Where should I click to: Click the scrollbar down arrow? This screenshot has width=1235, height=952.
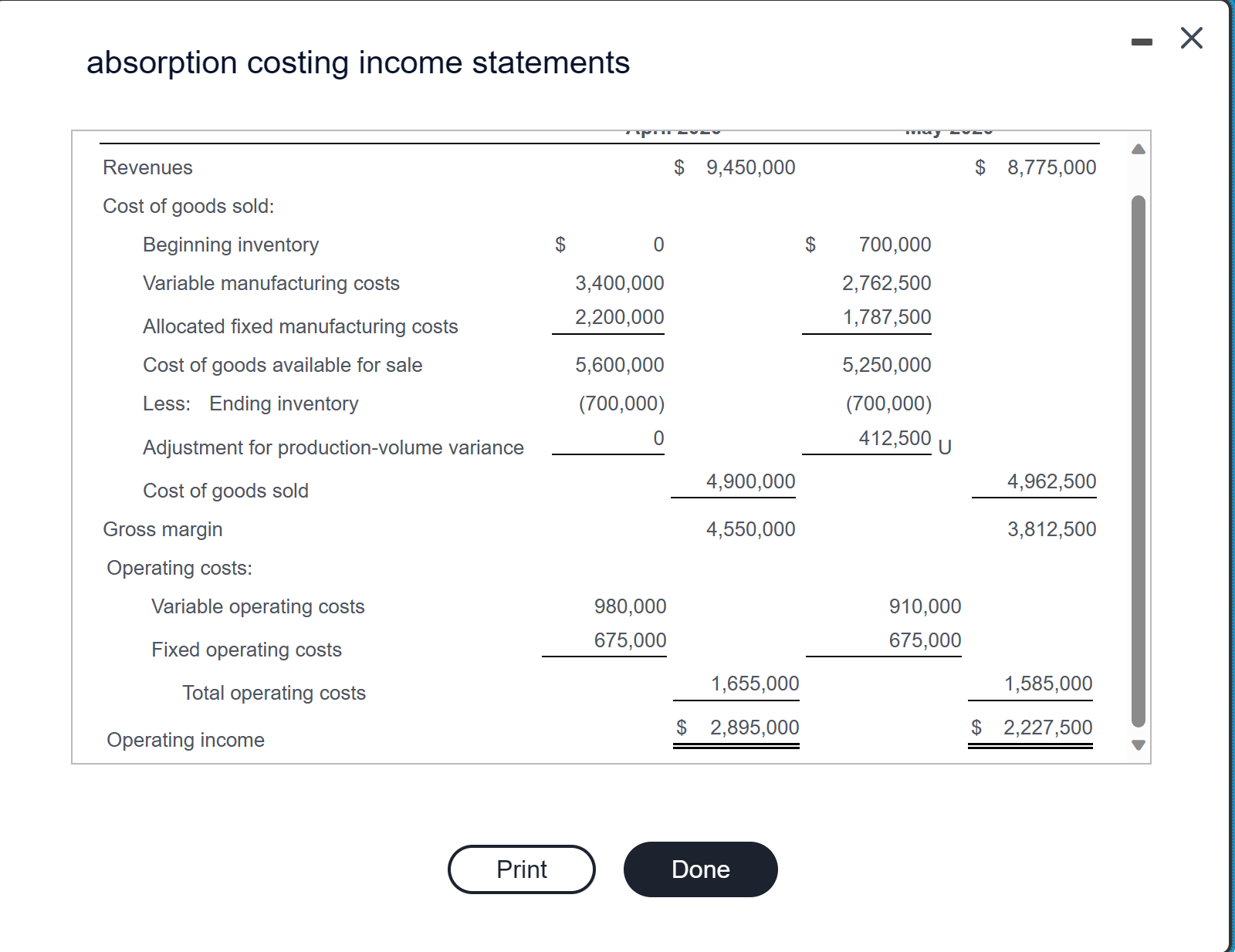pos(1137,744)
